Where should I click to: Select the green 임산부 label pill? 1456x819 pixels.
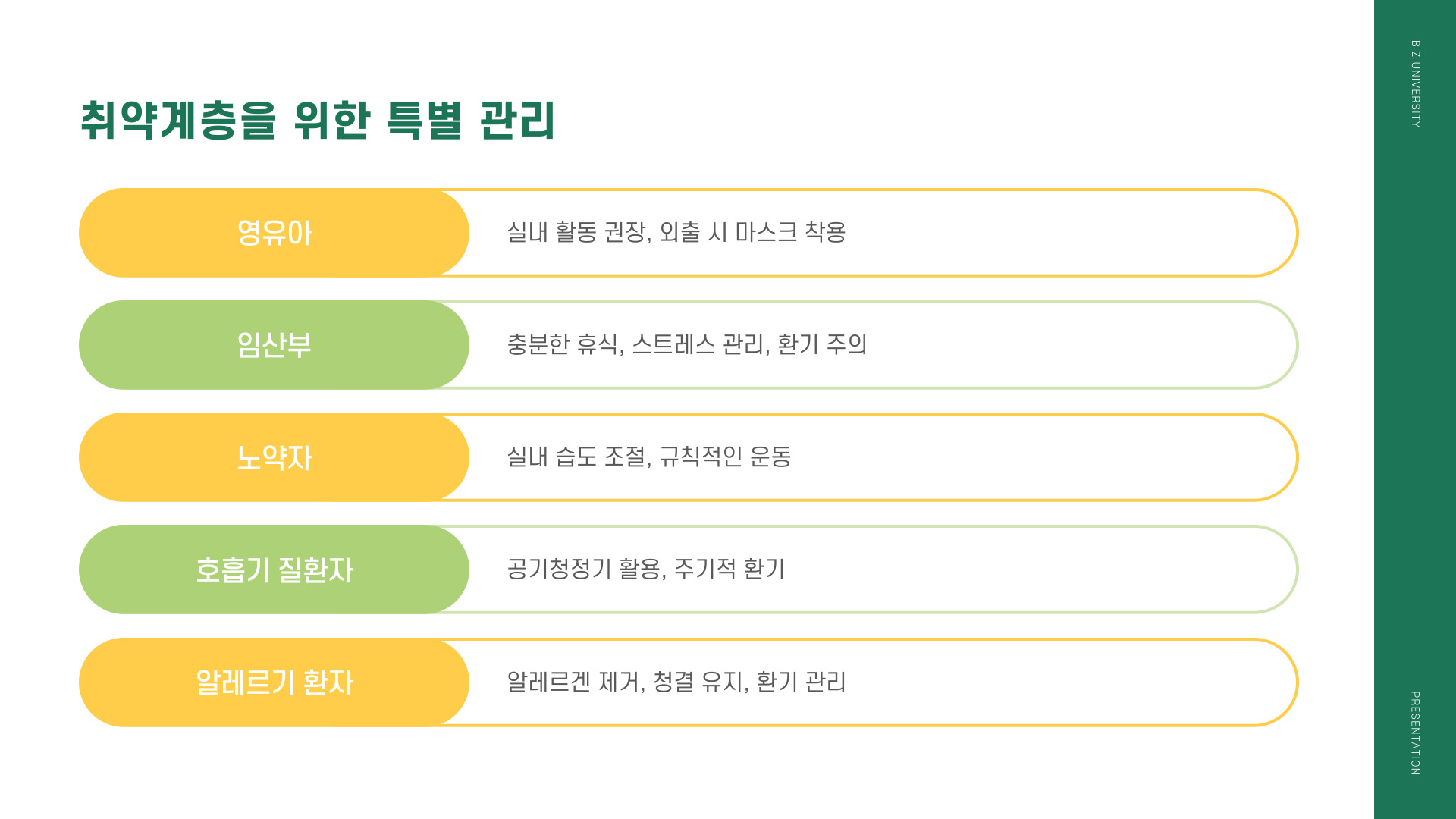pyautogui.click(x=274, y=345)
